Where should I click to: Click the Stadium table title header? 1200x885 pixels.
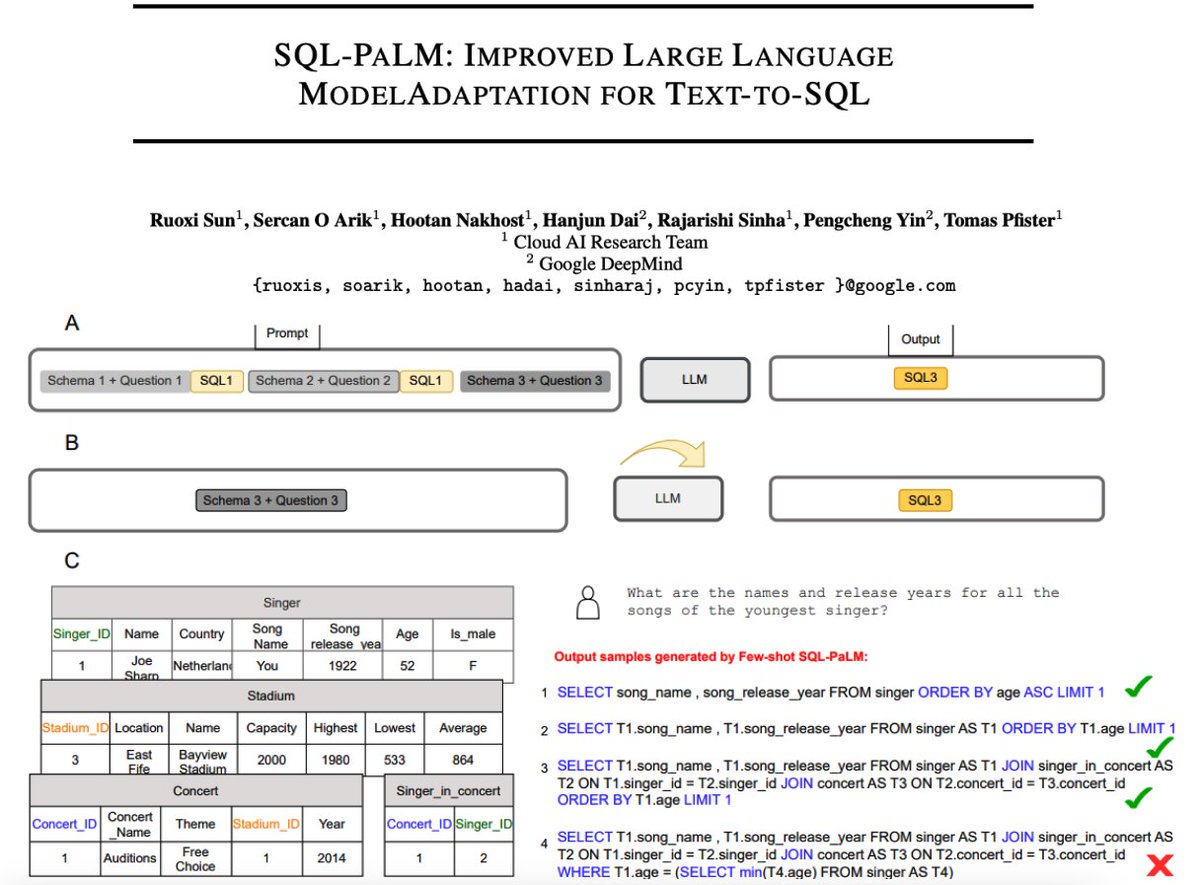click(x=271, y=695)
